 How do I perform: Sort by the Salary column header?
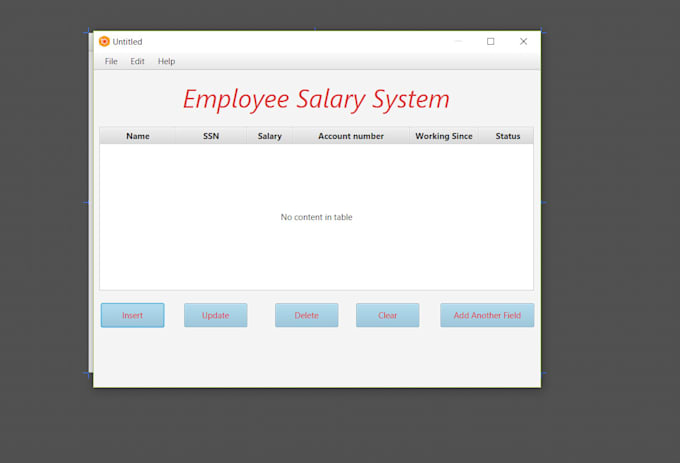point(269,136)
